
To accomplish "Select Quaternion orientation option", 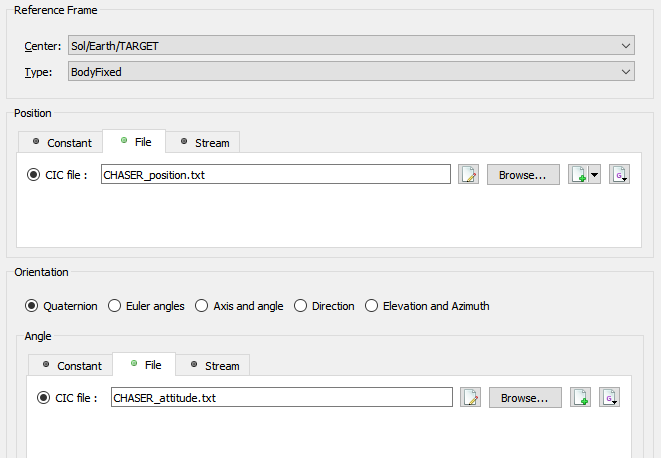I will [x=61, y=306].
